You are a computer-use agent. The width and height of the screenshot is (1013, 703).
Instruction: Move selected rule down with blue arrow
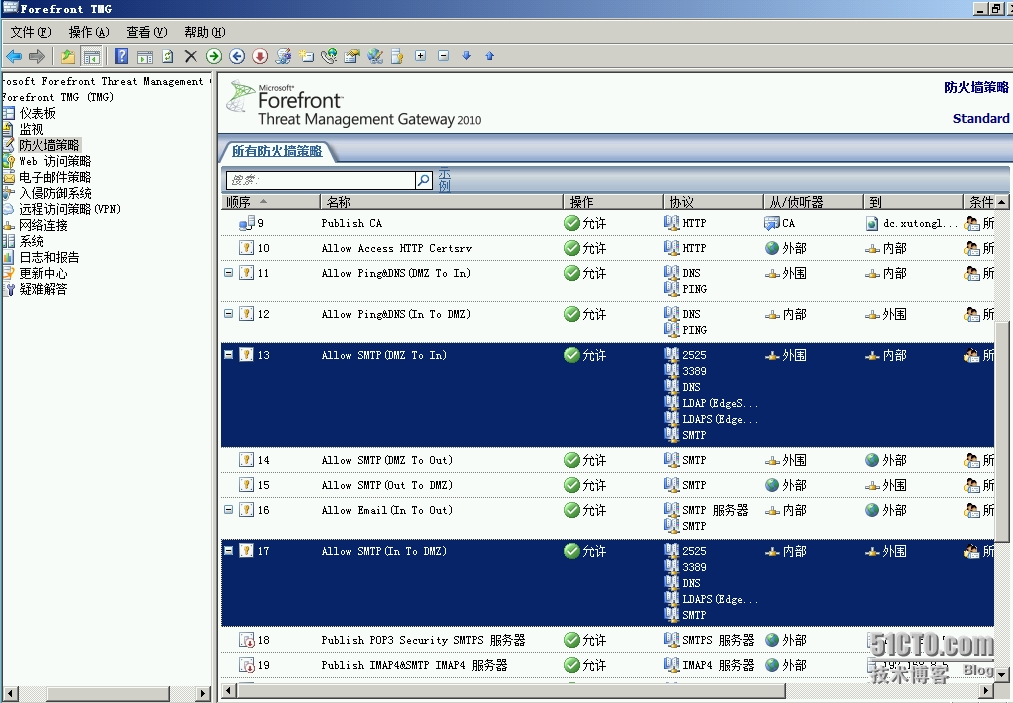tap(466, 56)
